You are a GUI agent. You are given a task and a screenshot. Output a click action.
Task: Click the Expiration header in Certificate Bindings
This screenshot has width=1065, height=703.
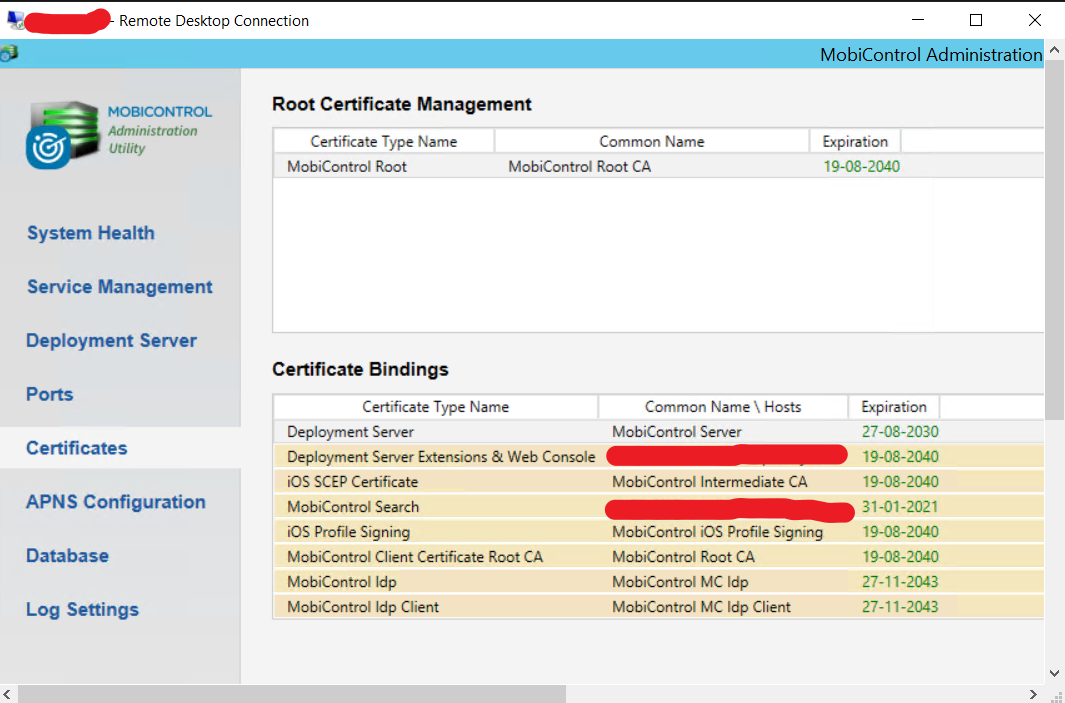pos(893,407)
